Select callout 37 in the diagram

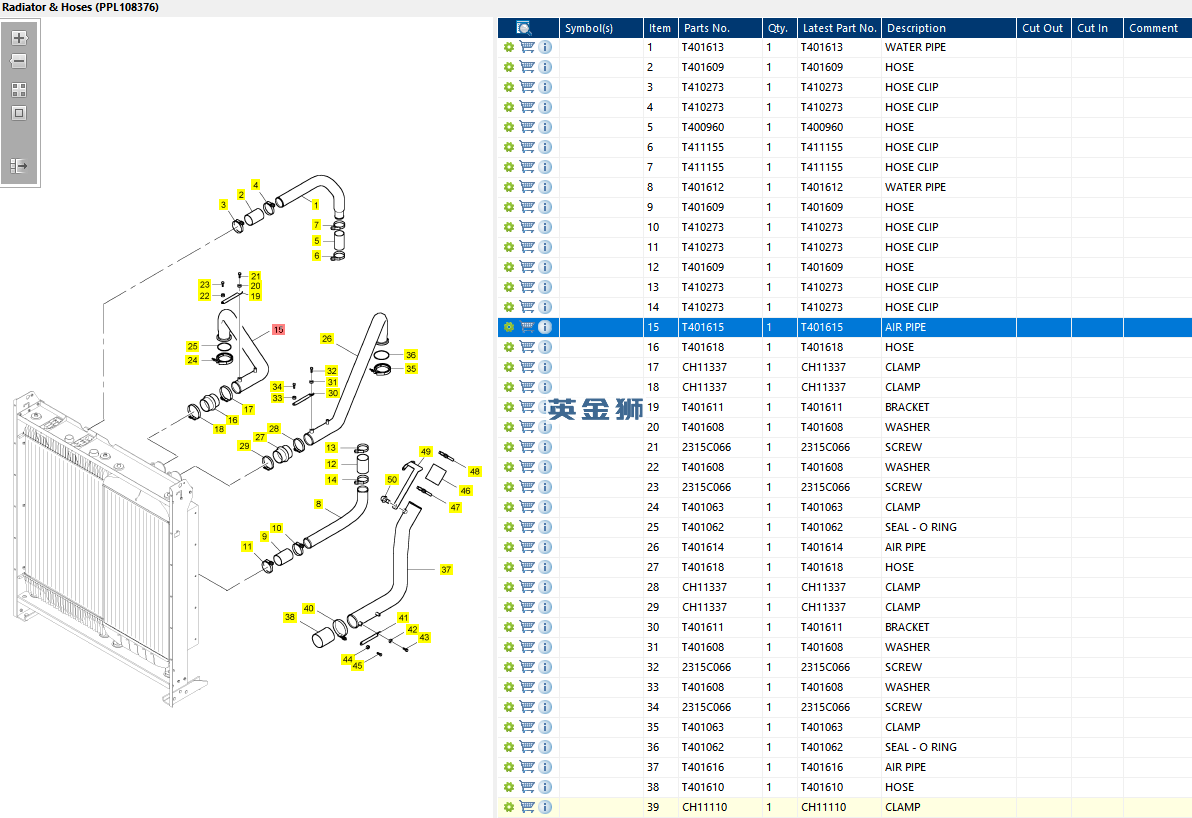[446, 569]
